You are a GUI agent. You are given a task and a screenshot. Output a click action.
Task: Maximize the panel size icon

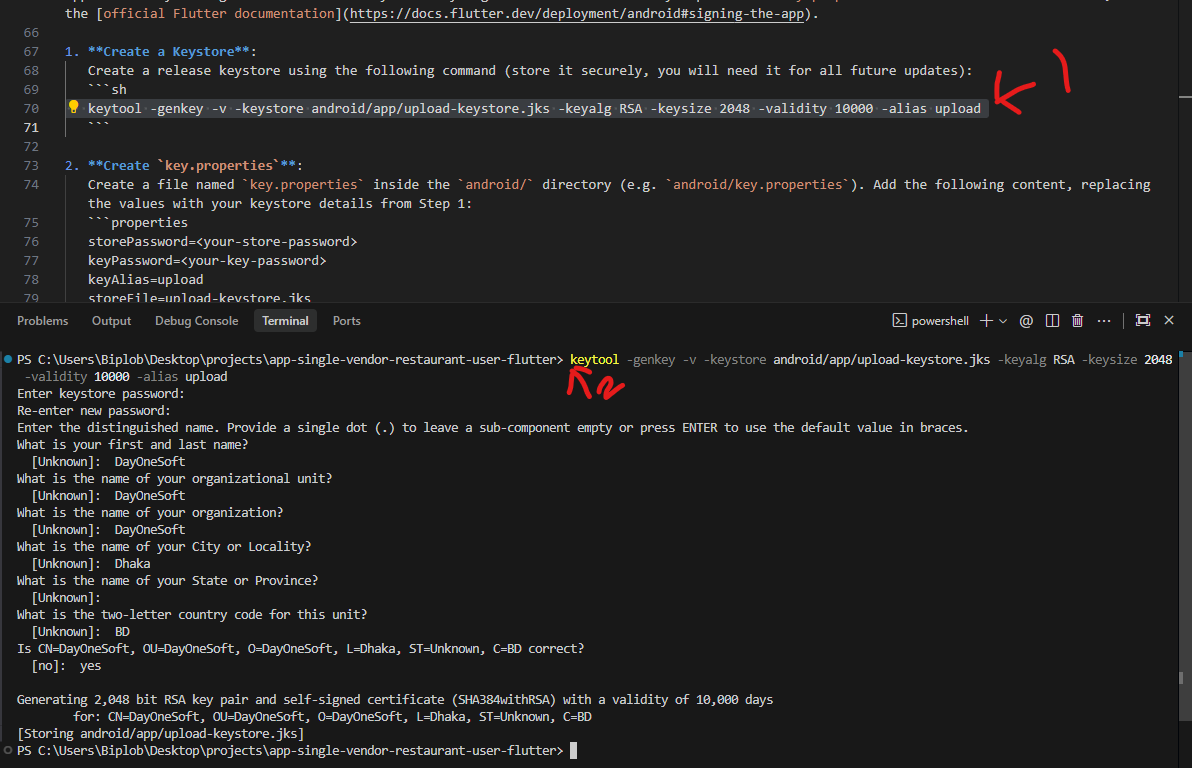1143,320
